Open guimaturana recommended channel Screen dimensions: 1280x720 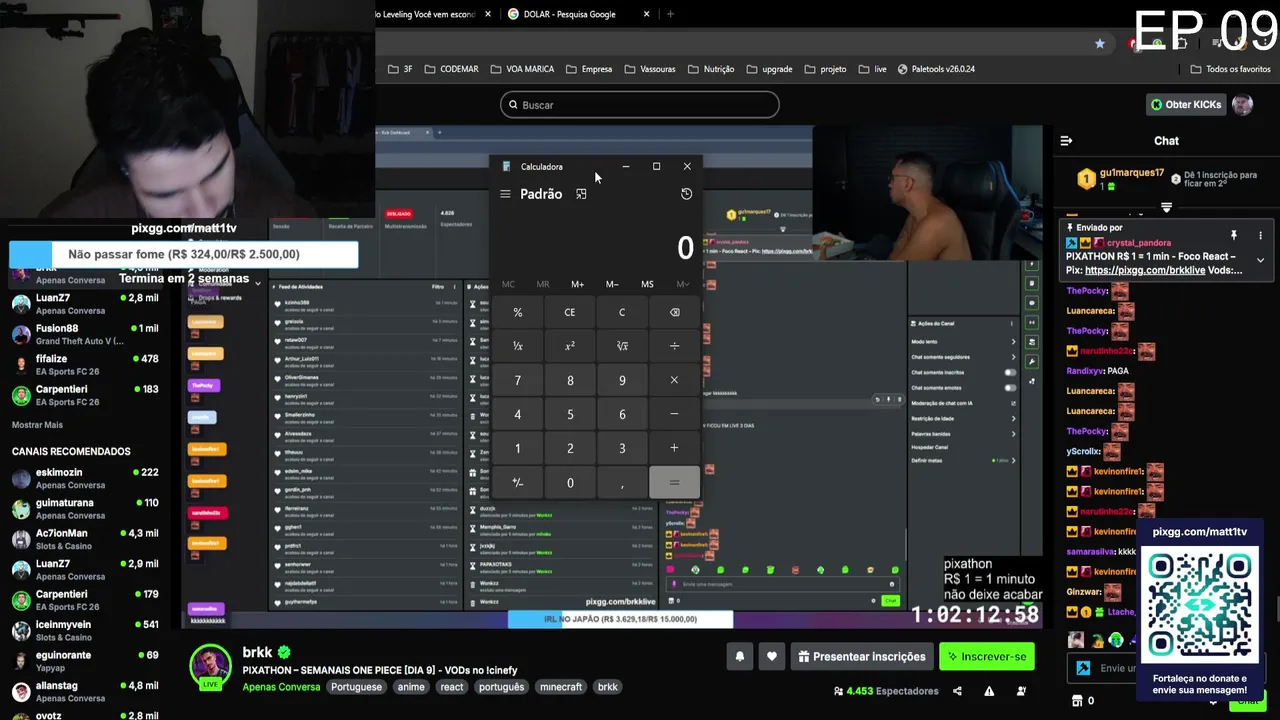(x=85, y=509)
